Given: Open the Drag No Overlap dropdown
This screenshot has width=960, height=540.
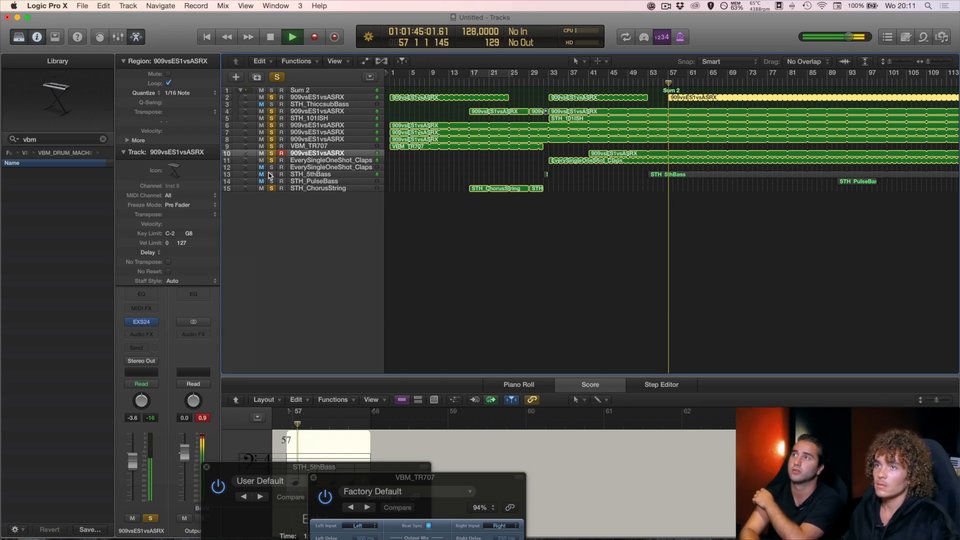Looking at the screenshot, I should pos(808,61).
